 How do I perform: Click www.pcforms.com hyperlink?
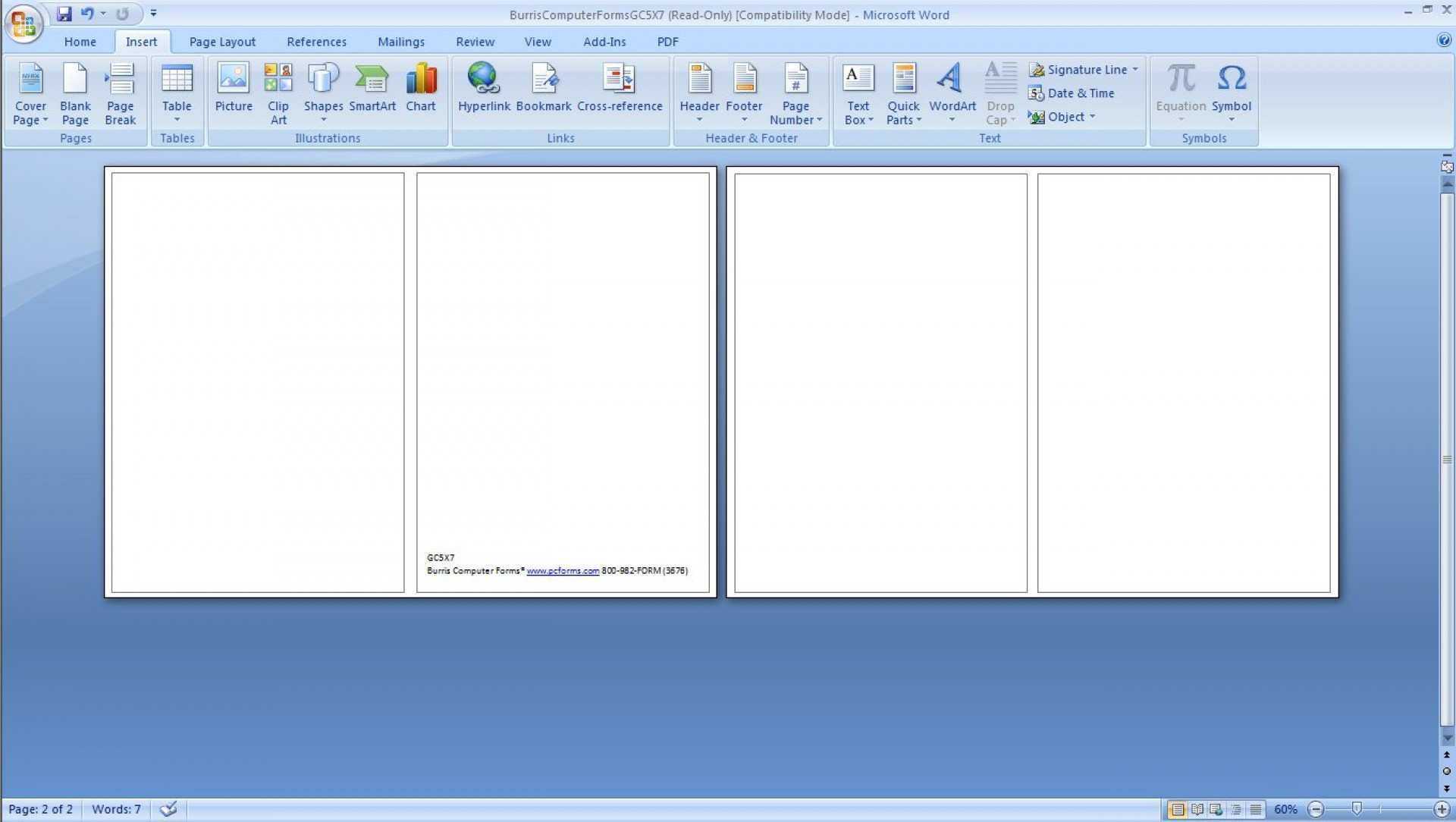[562, 570]
